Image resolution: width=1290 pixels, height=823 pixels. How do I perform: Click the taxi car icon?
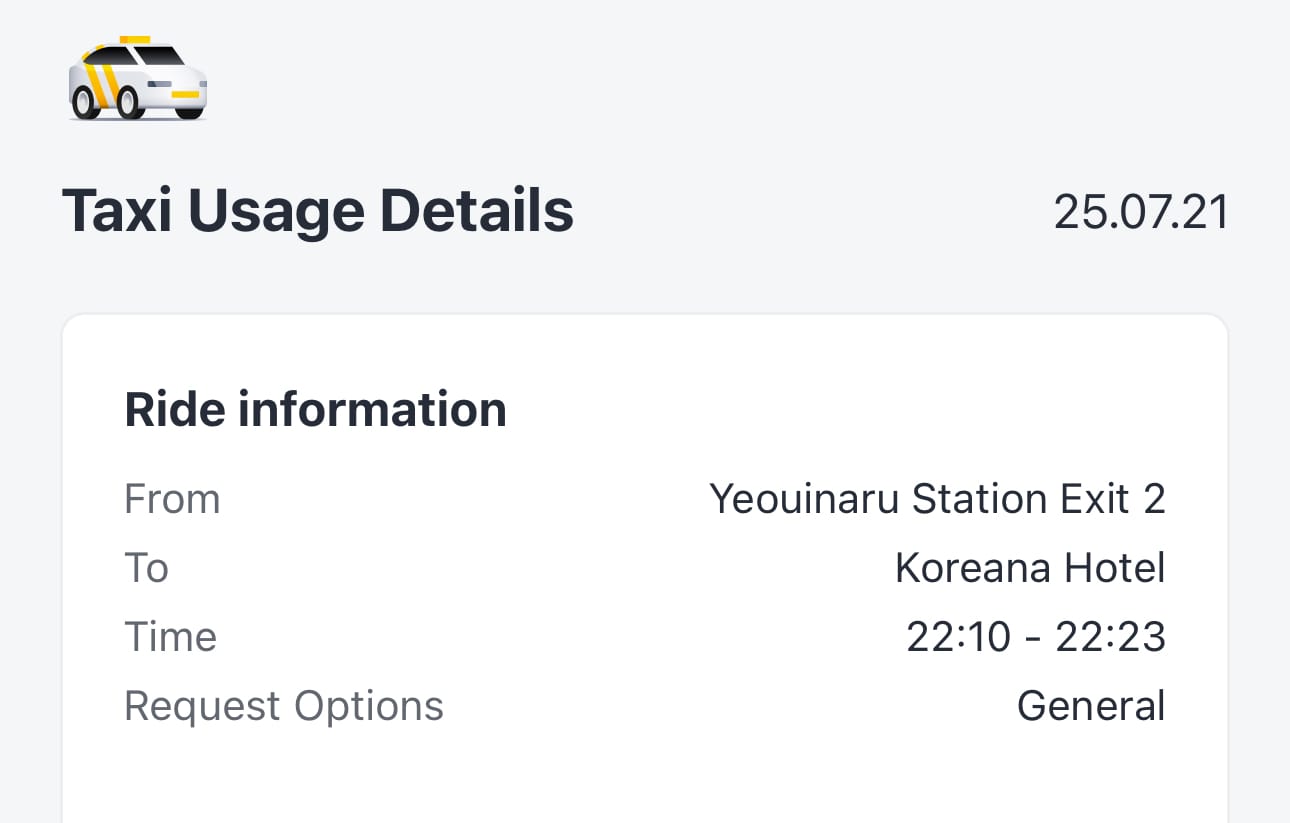137,79
